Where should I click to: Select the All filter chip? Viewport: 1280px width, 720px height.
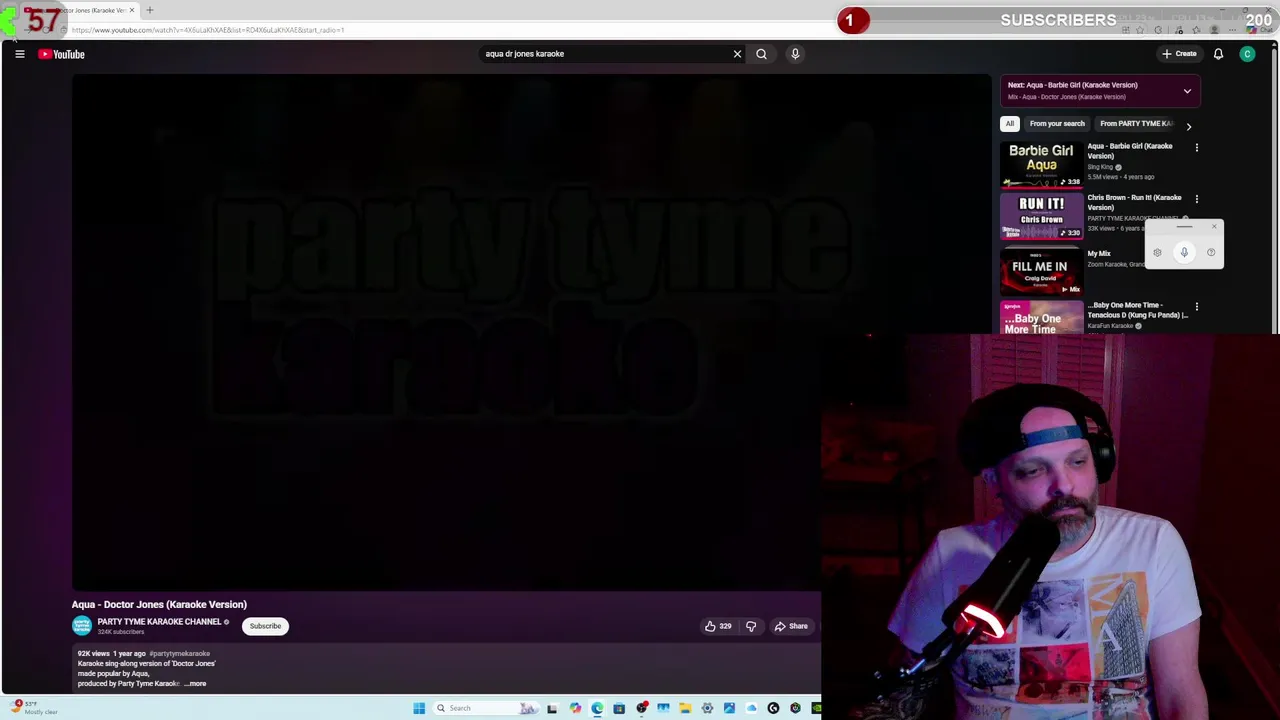pyautogui.click(x=1009, y=124)
